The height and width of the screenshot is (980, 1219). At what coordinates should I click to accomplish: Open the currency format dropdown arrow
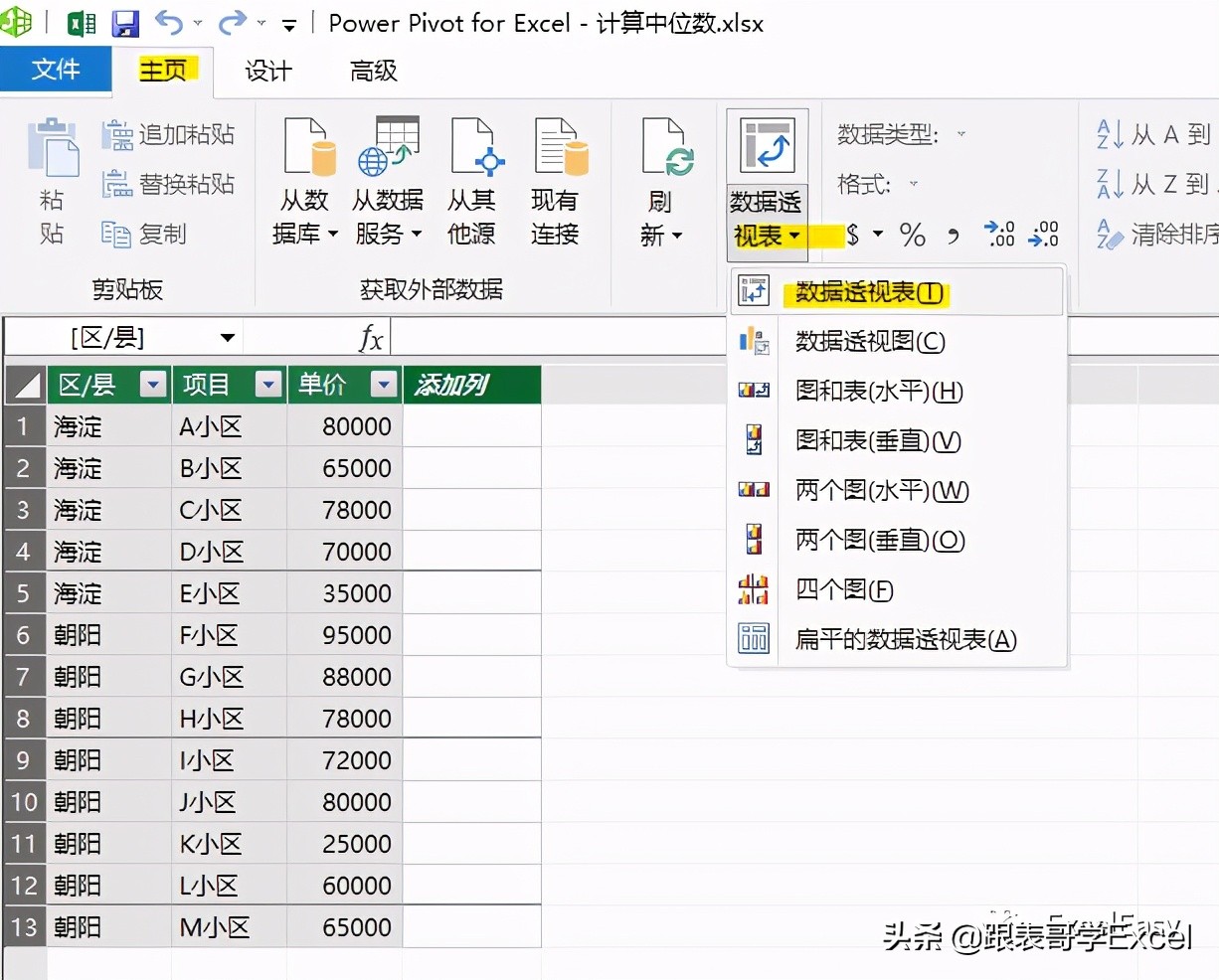(878, 236)
